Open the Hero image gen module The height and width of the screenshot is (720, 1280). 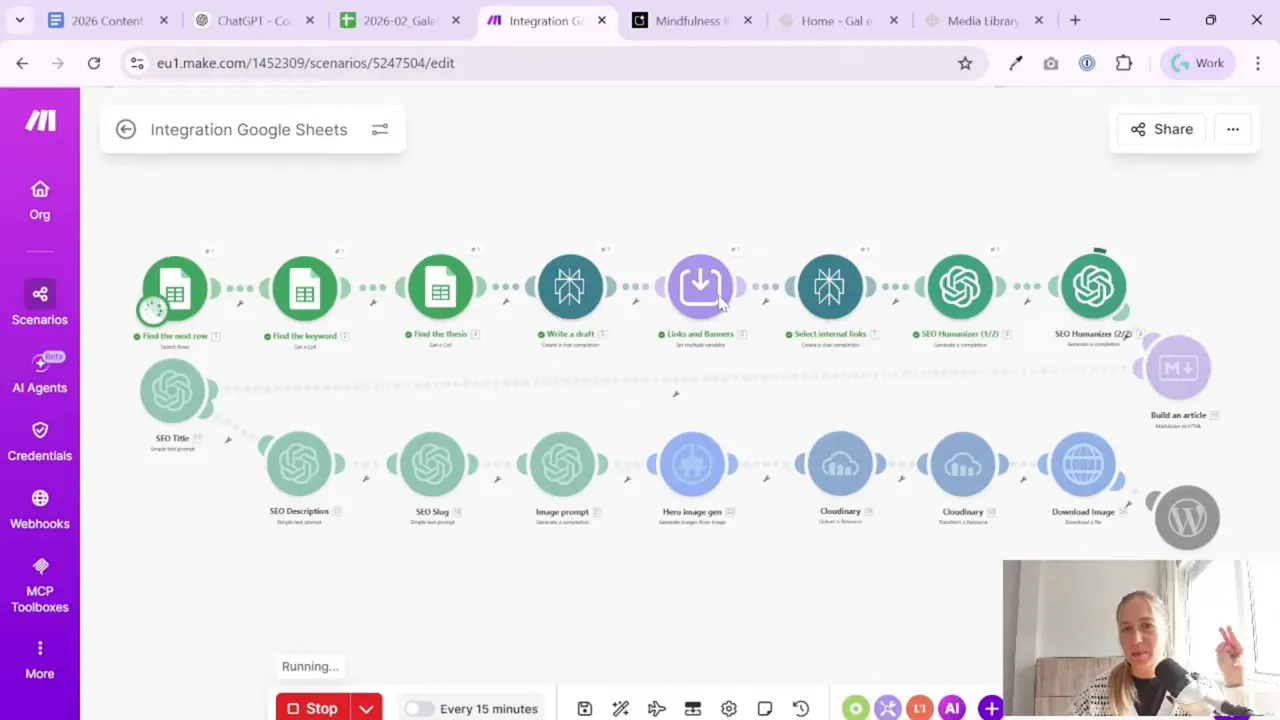(x=692, y=464)
